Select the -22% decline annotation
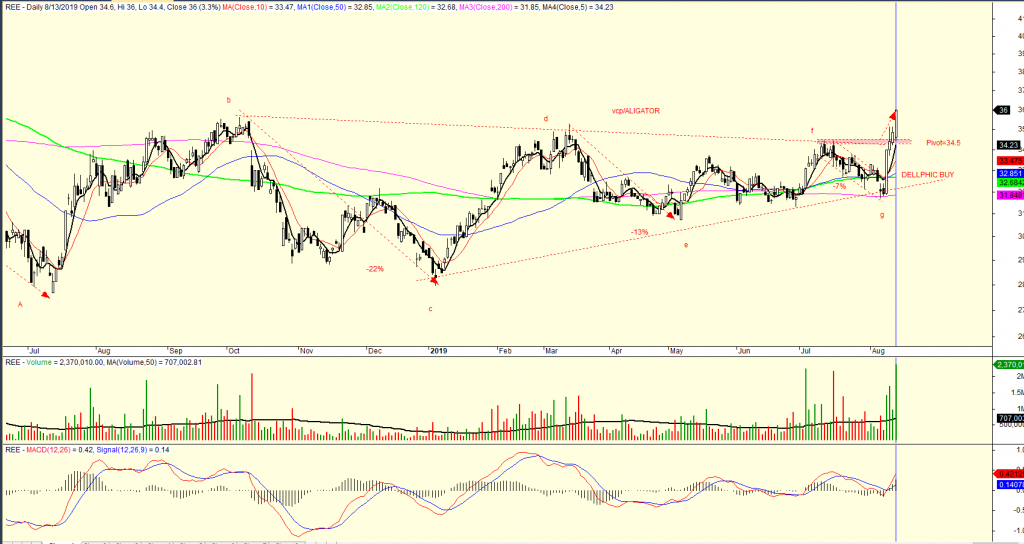The image size is (1024, 544). coord(375,268)
